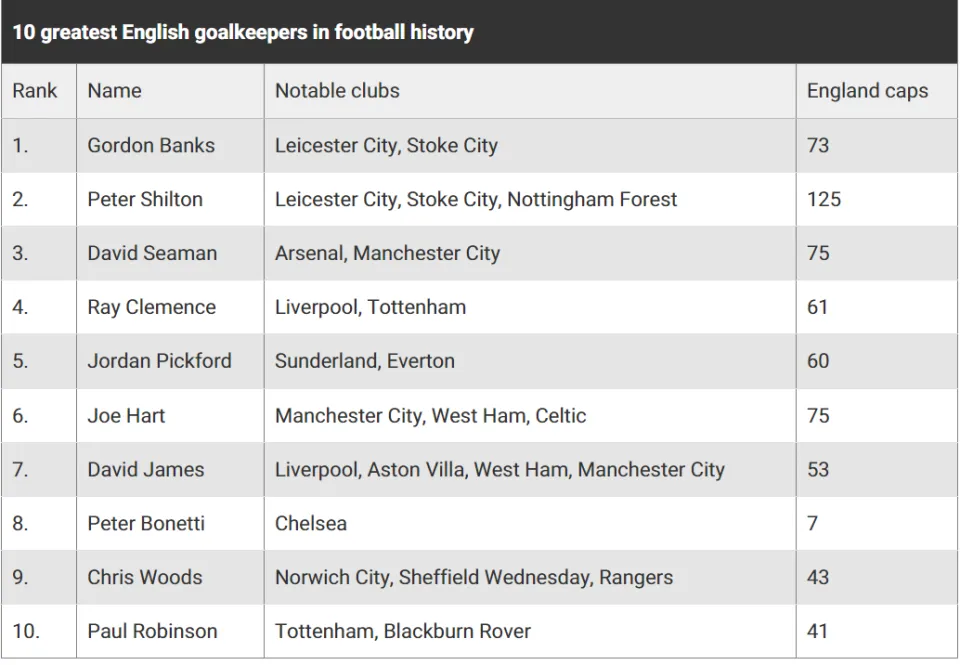Screen dimensions: 960x665
Task: Click Peter Bonetti's Chelsea club cell
Action: click(530, 524)
